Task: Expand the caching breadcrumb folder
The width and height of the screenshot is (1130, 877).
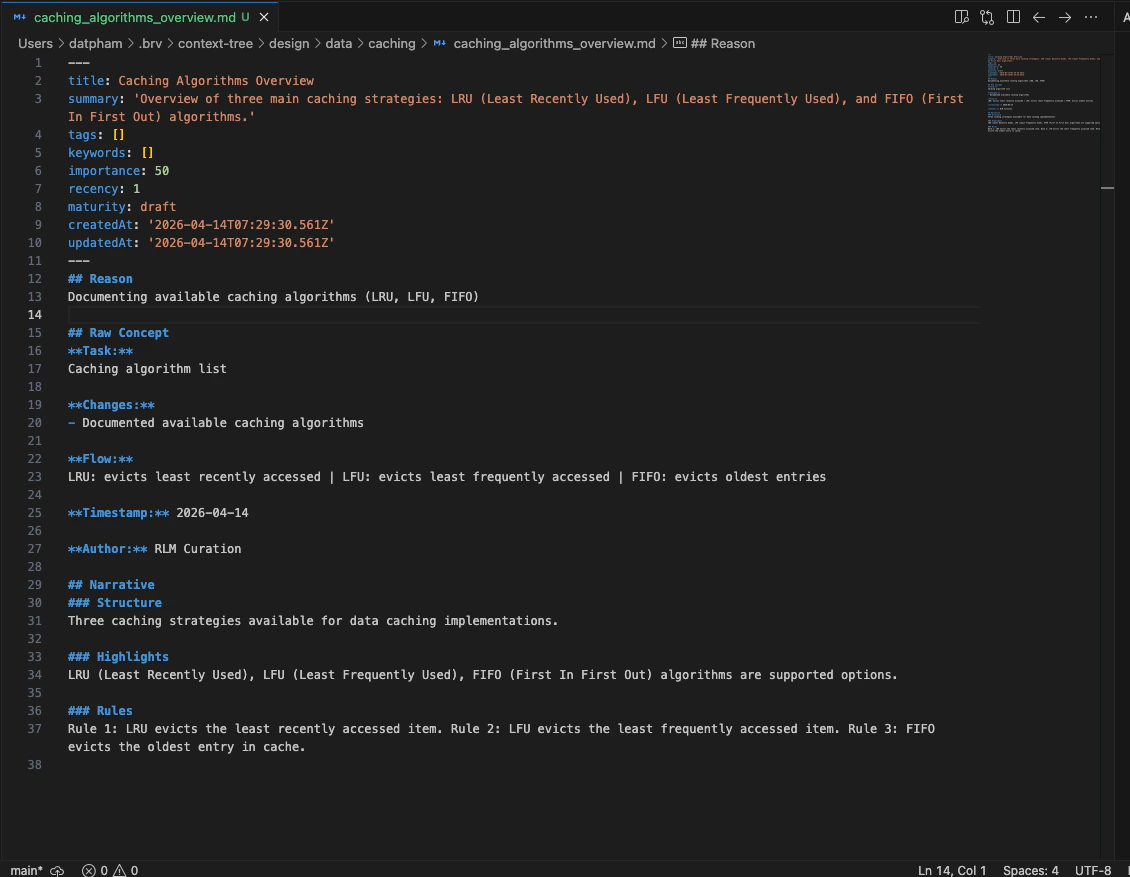Action: [391, 43]
